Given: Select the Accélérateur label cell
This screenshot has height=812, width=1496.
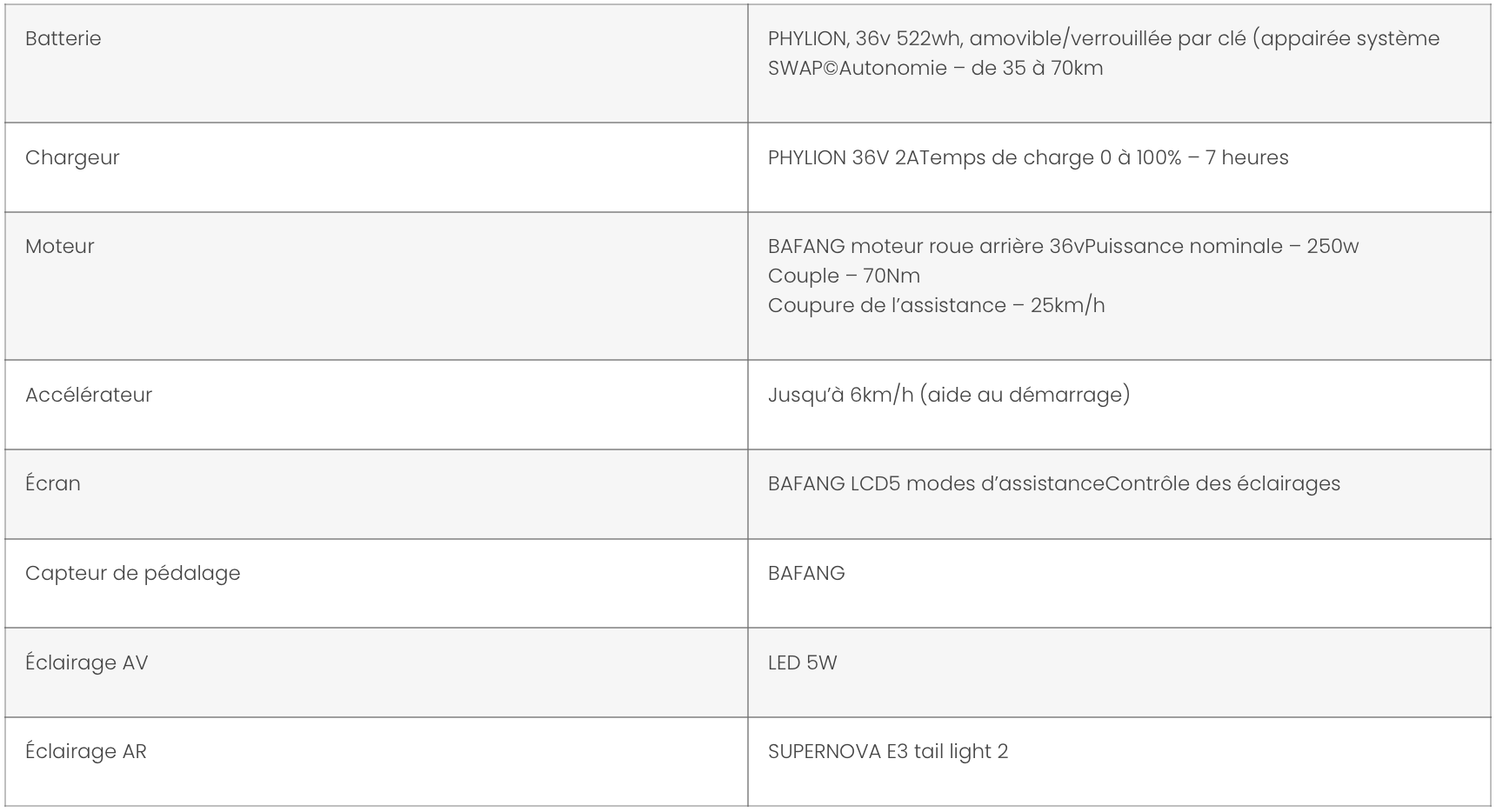Looking at the screenshot, I should tap(89, 396).
